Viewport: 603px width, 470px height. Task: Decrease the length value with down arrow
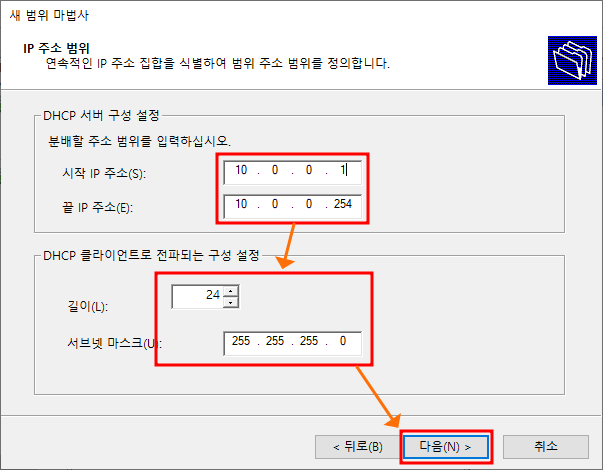(x=230, y=302)
